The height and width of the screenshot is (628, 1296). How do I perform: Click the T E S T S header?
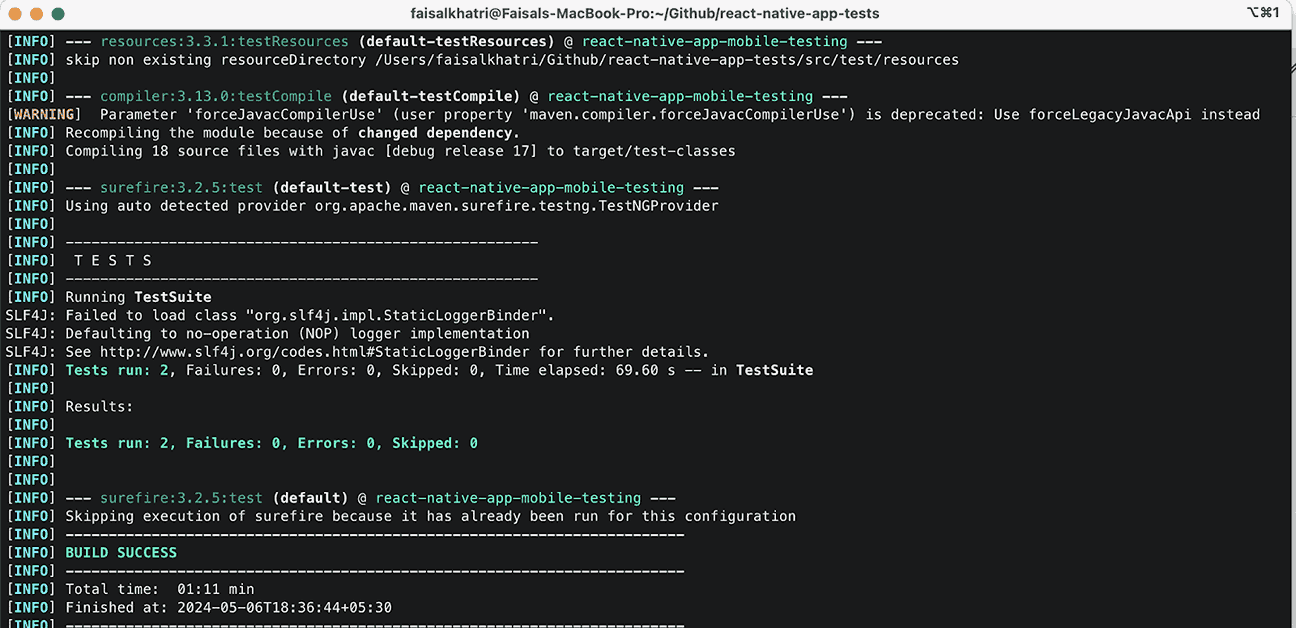click(x=110, y=260)
